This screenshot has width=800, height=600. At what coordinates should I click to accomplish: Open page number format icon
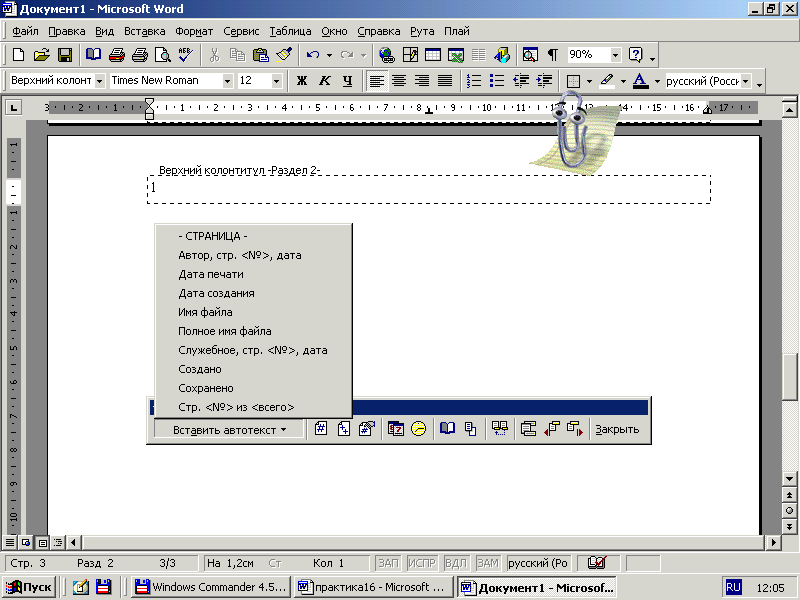pyautogui.click(x=367, y=429)
